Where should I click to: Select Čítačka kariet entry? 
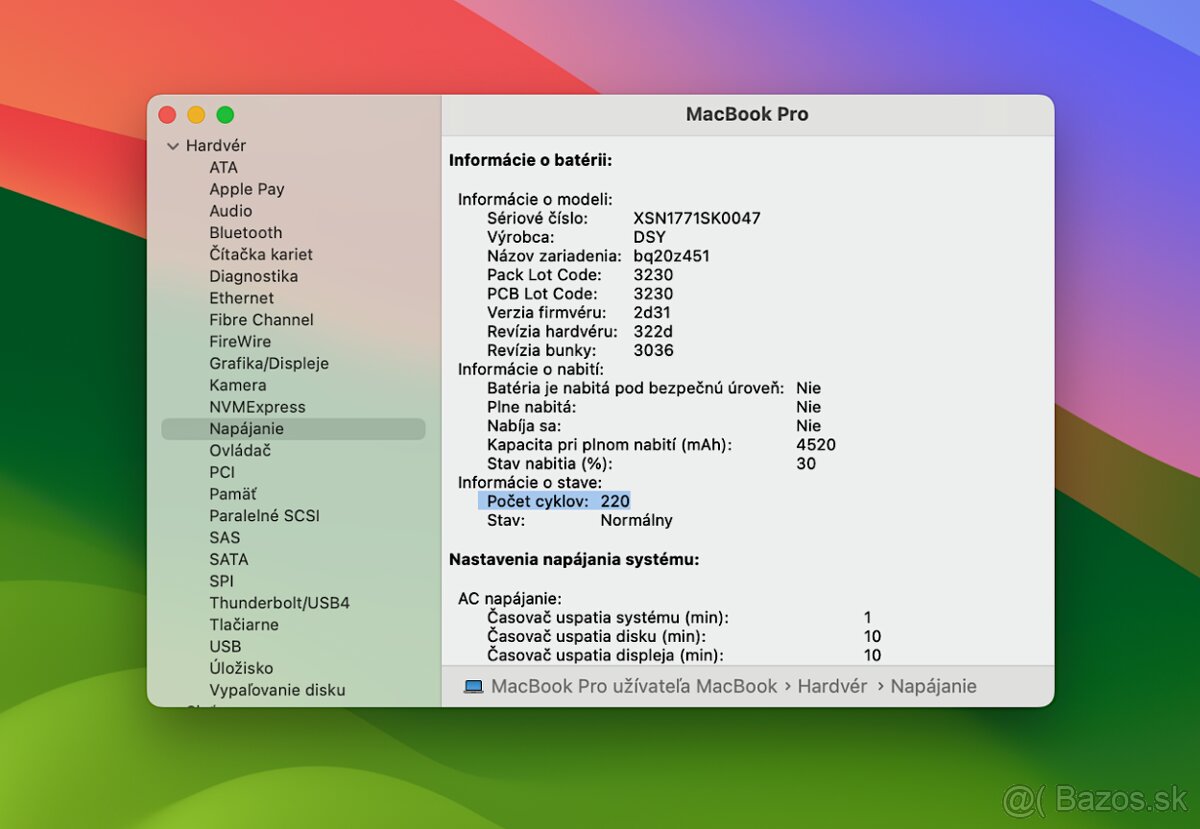click(x=260, y=254)
